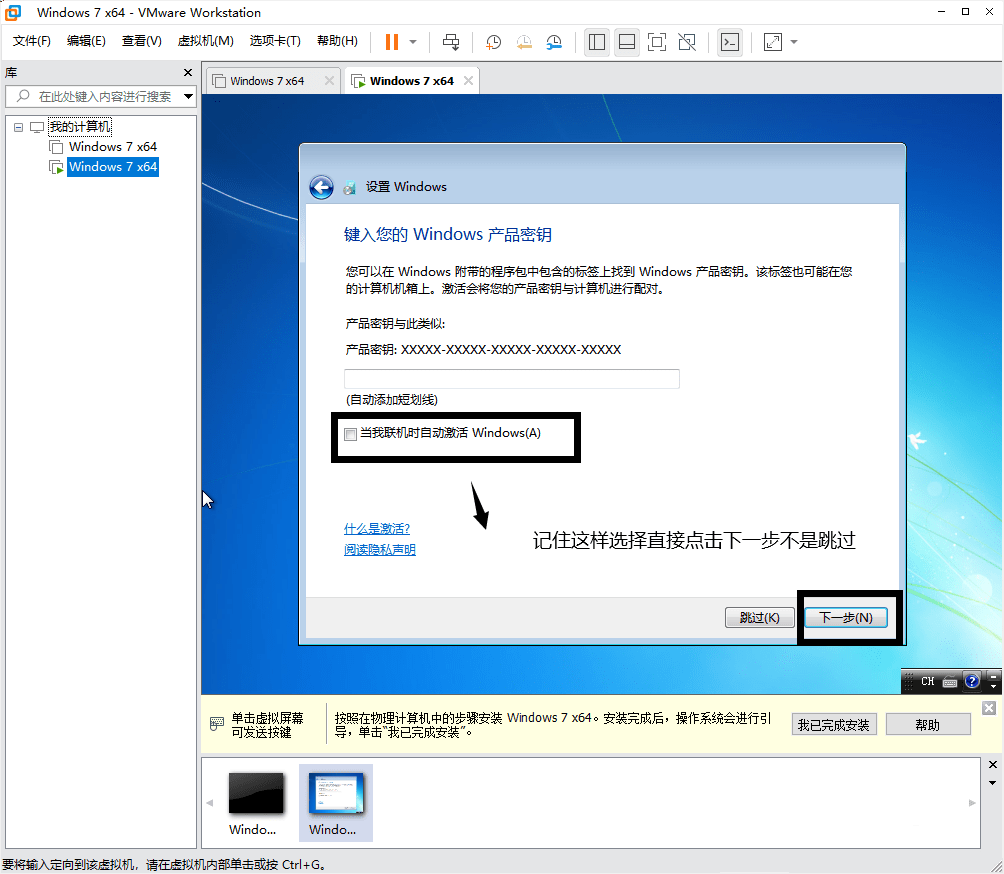
Task: Take a snapshot with the clock-plus icon
Action: [493, 42]
